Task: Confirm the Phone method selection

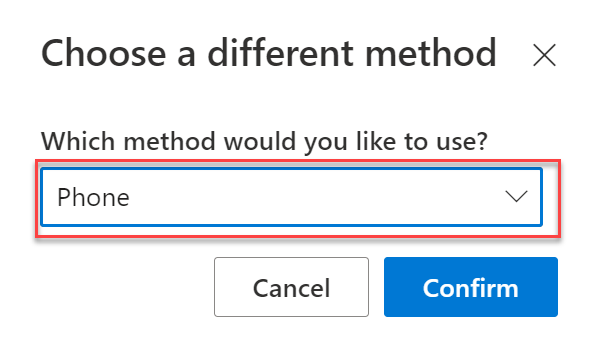Action: (471, 287)
